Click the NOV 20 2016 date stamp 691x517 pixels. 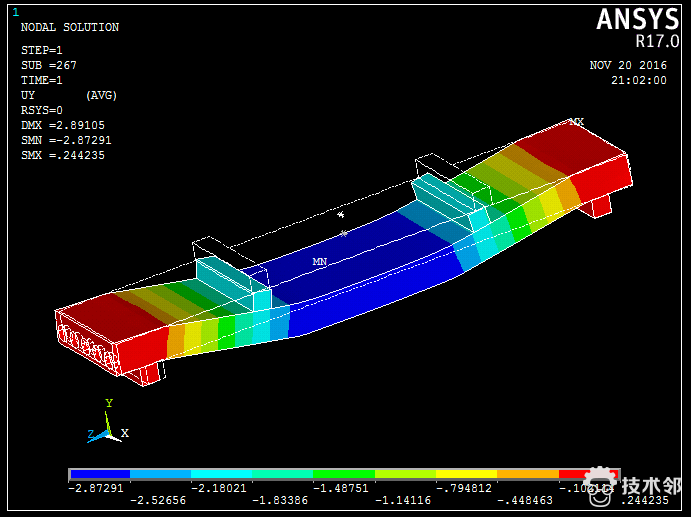(x=628, y=65)
